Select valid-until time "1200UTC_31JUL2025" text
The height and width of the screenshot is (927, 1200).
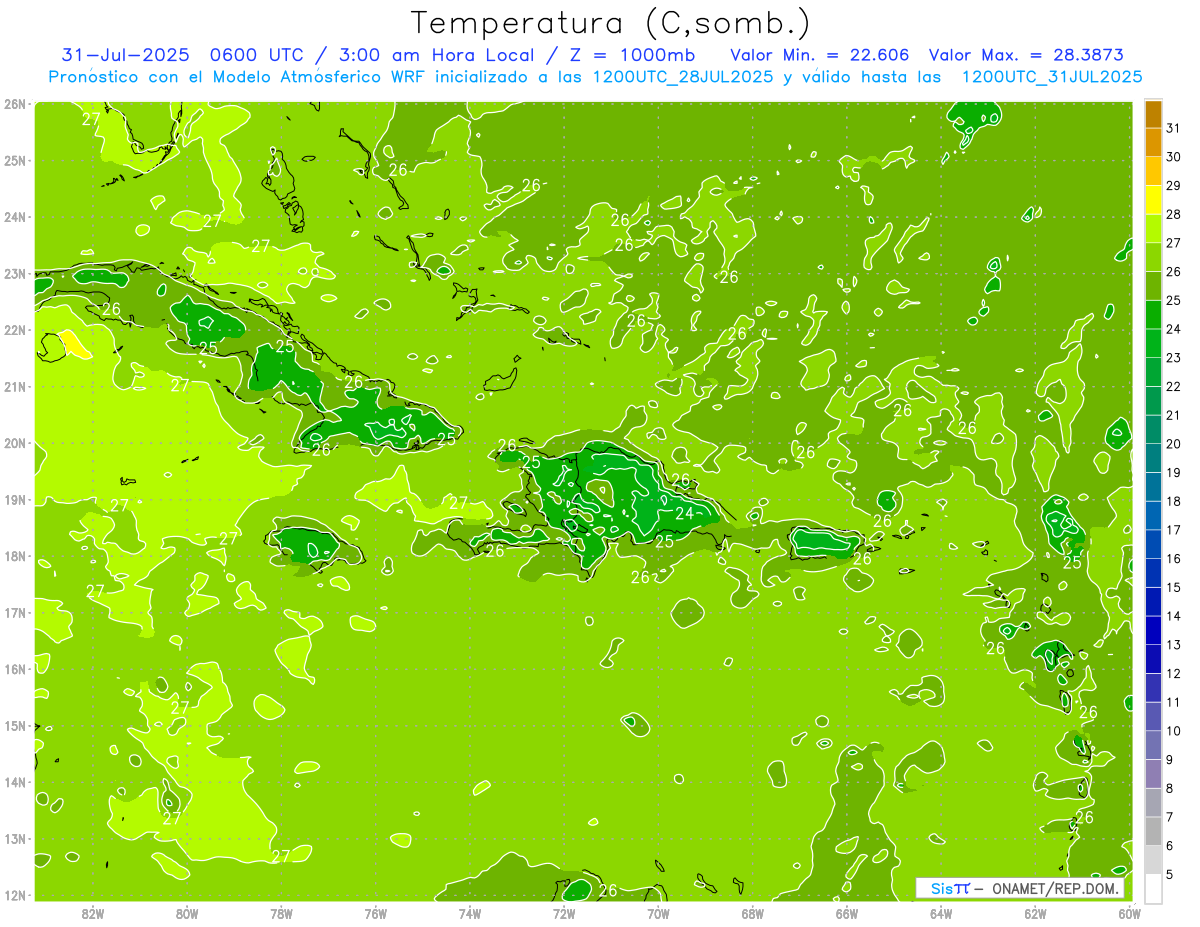[1052, 77]
